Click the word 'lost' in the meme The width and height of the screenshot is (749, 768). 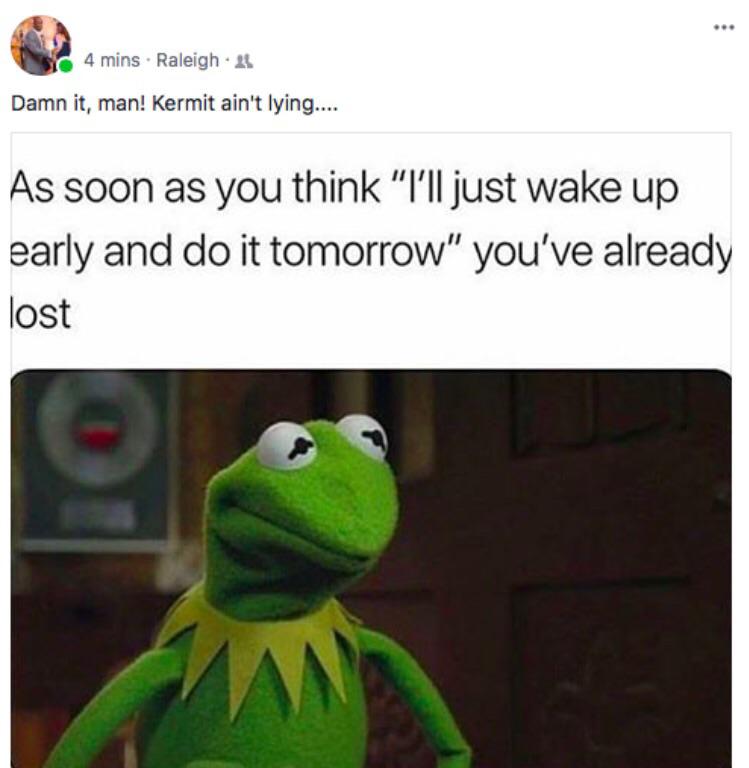point(41,313)
